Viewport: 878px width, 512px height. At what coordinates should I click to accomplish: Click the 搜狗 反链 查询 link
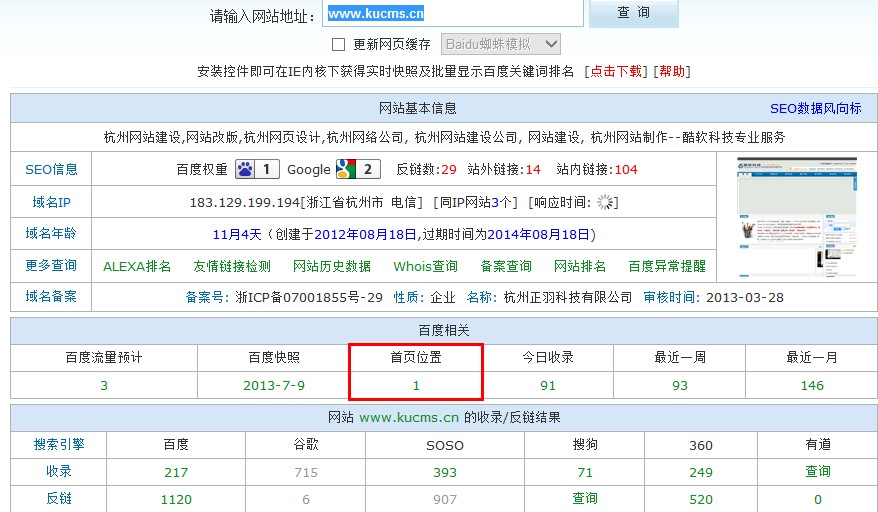click(585, 498)
